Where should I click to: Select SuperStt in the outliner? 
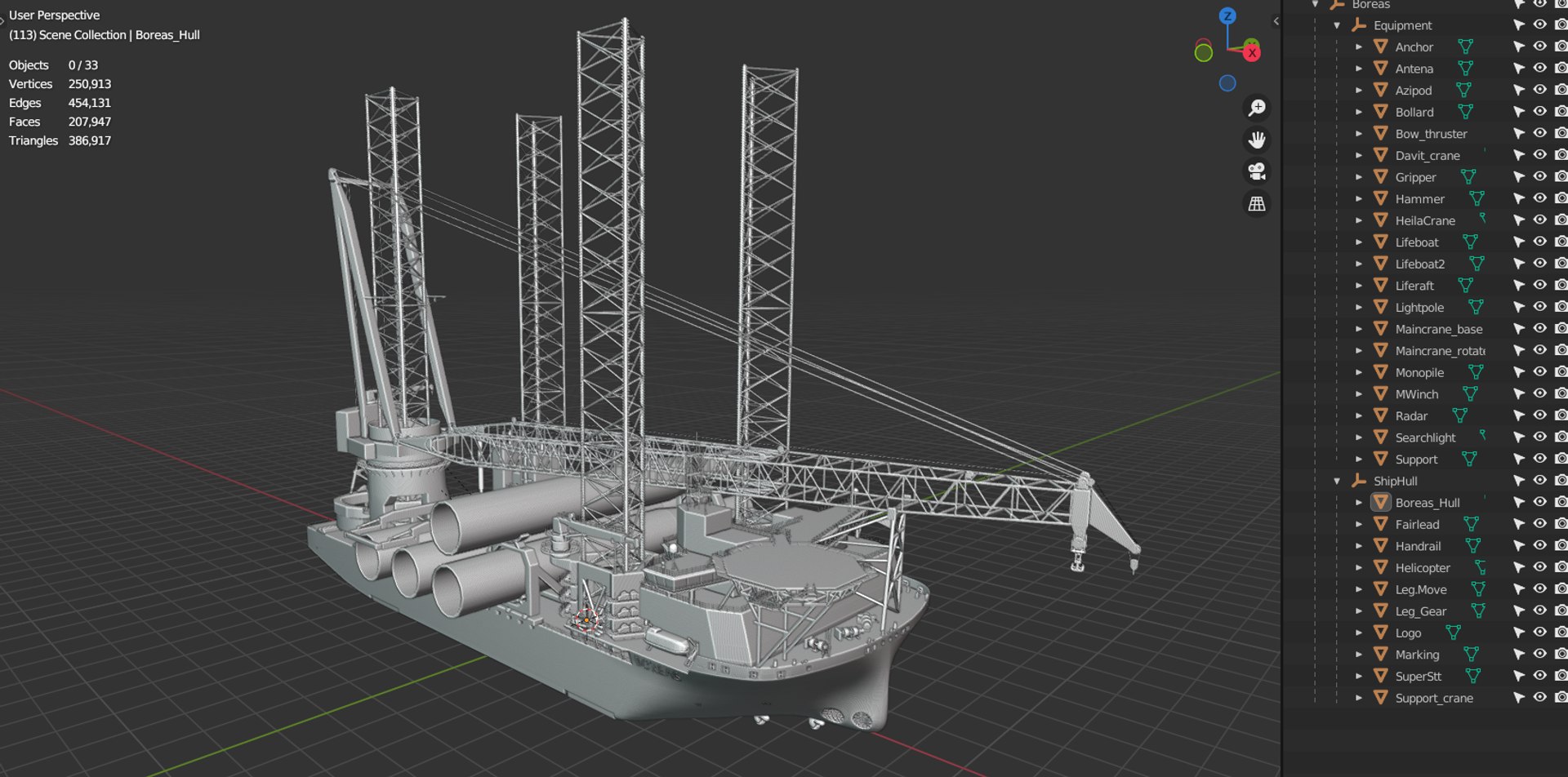1418,676
